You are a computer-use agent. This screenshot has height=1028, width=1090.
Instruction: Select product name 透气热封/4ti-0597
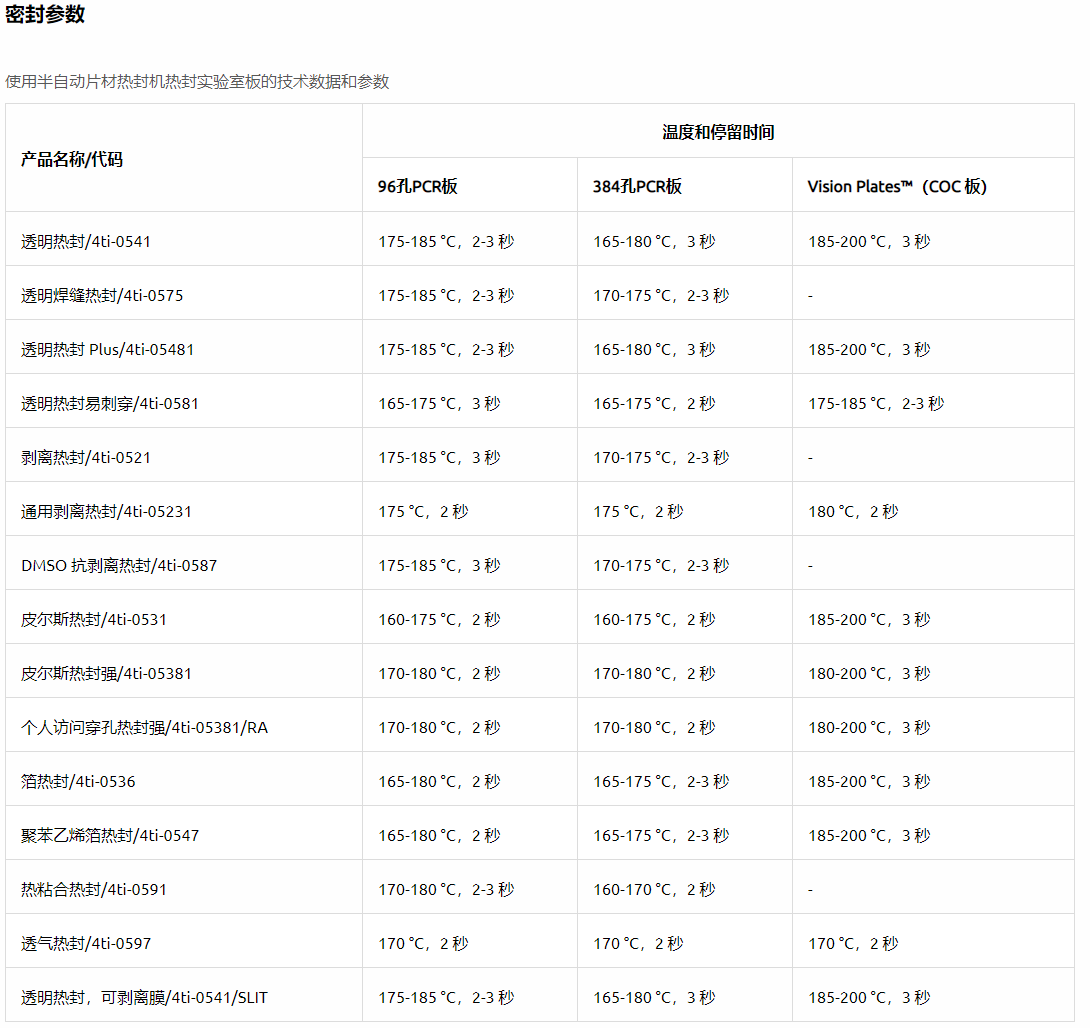[86, 943]
